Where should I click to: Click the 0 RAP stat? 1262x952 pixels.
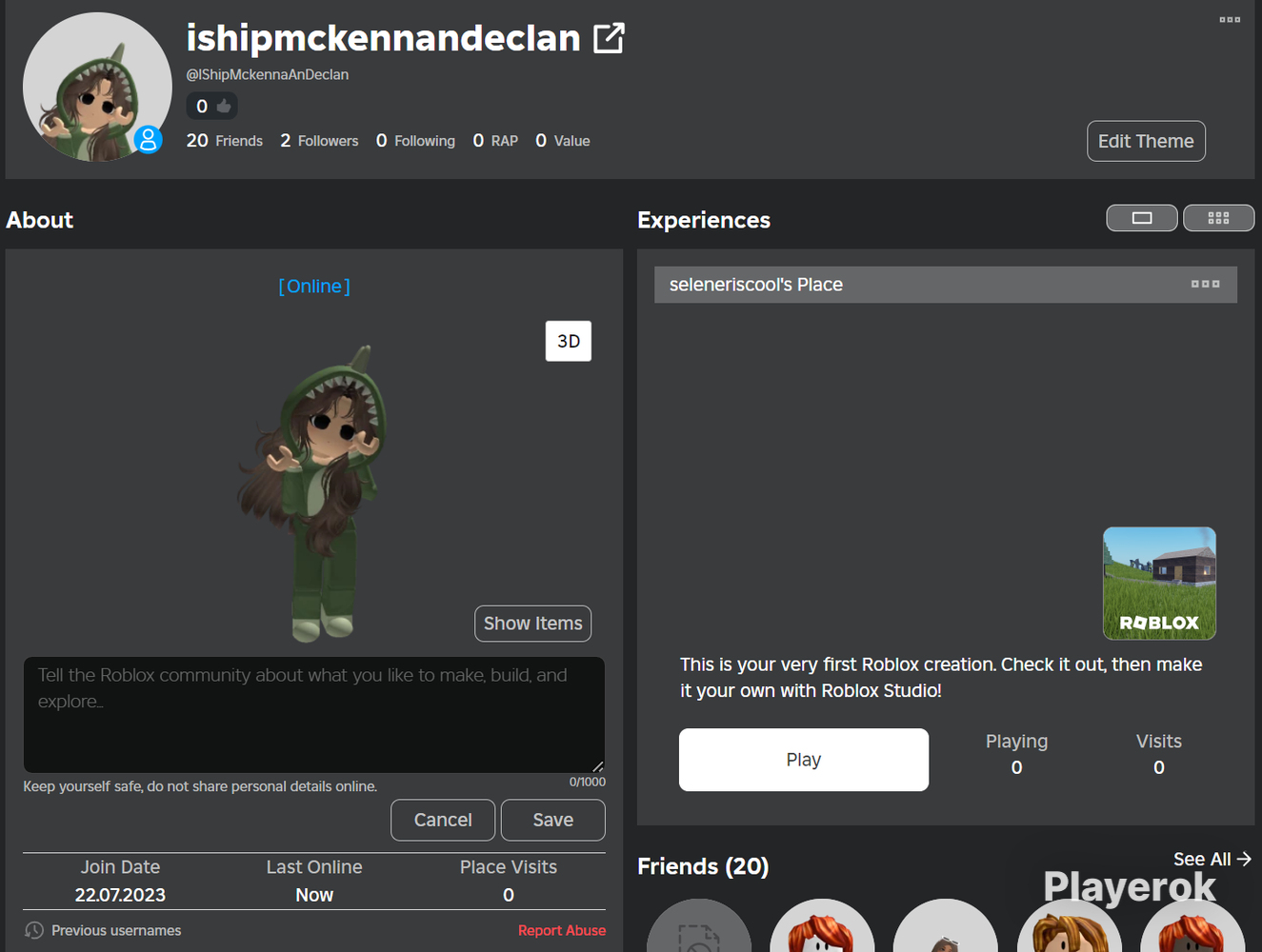coord(495,141)
